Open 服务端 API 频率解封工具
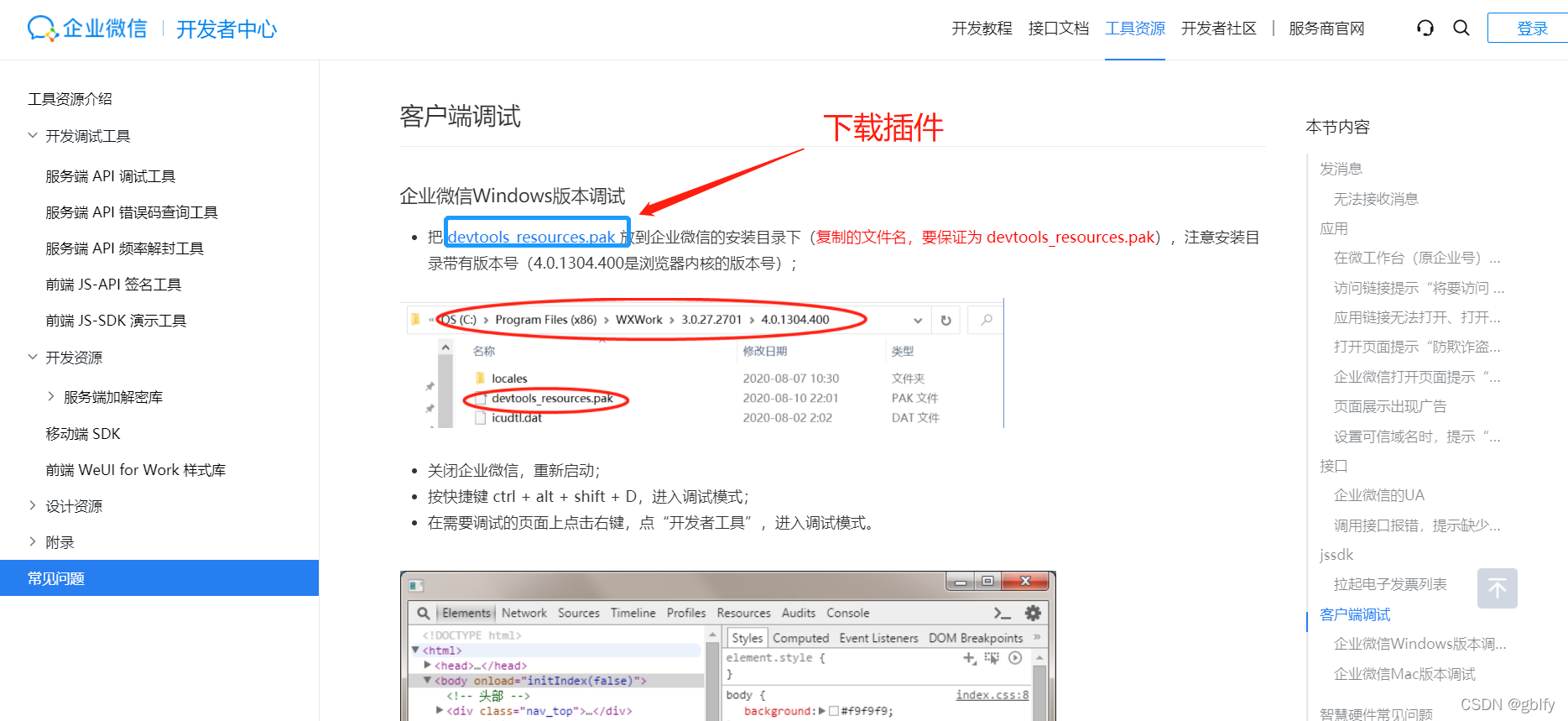The width and height of the screenshot is (1568, 721). (x=125, y=248)
